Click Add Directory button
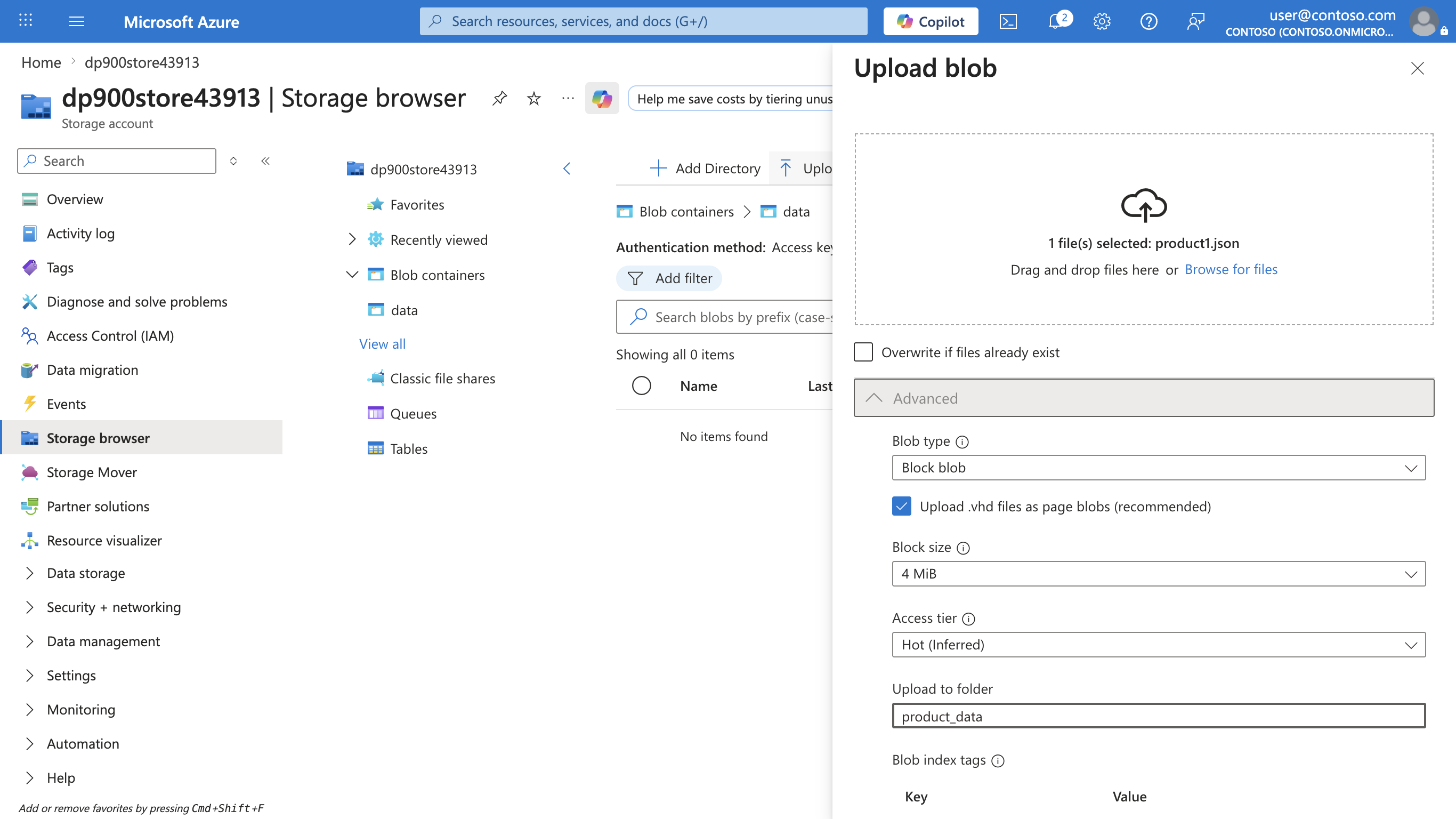The height and width of the screenshot is (819, 1456). coord(705,168)
